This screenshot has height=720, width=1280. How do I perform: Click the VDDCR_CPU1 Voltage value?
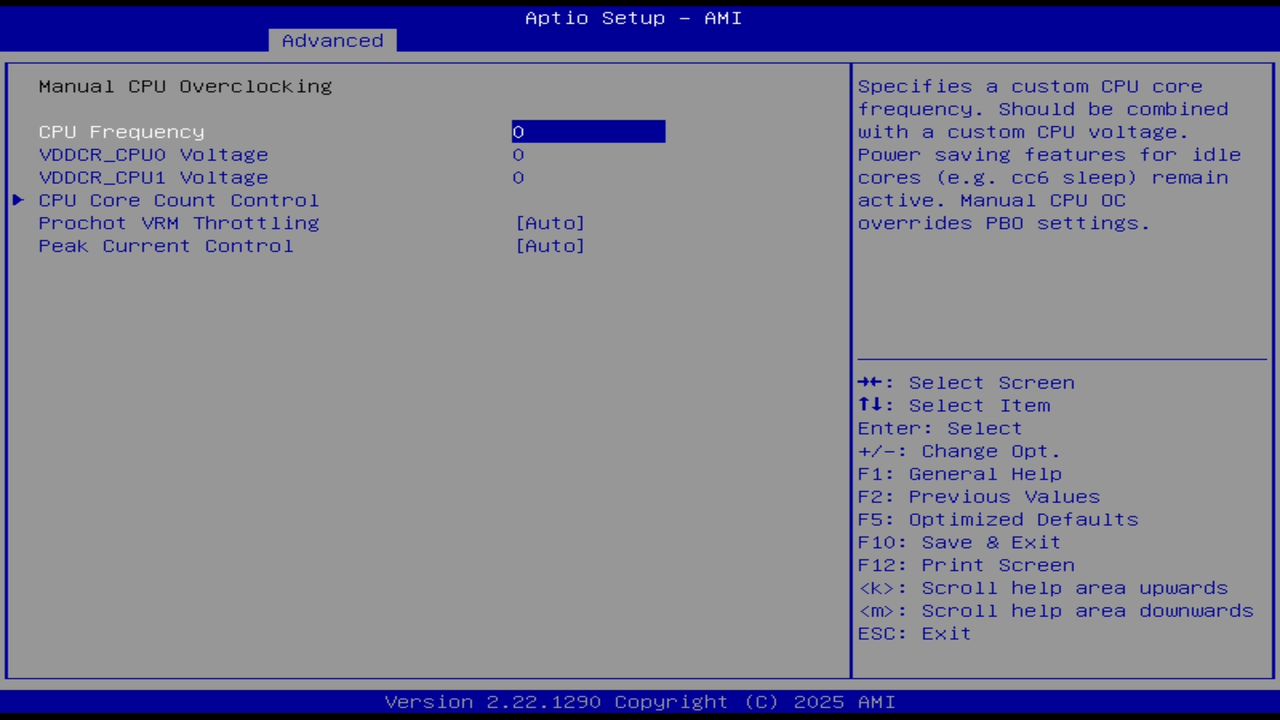(x=518, y=177)
